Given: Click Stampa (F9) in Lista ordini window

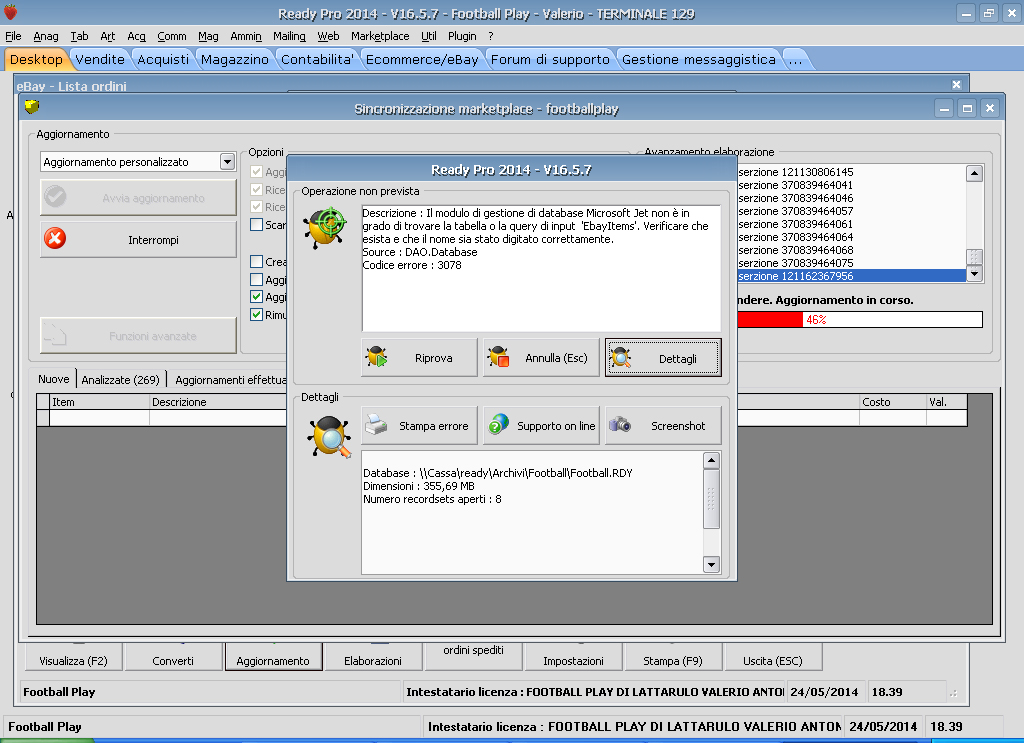Looking at the screenshot, I should pos(673,657).
